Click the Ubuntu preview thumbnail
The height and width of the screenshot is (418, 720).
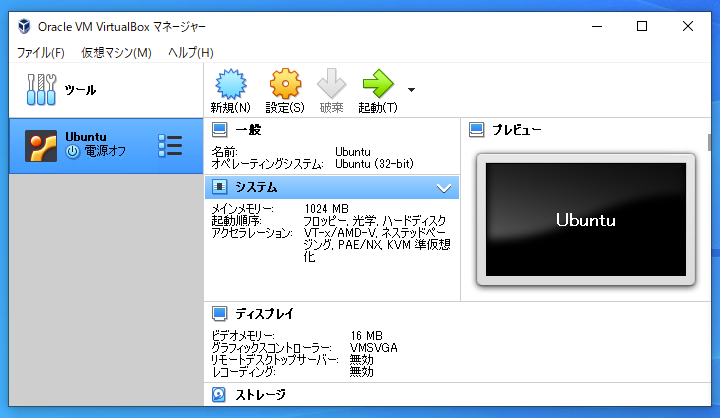tap(586, 220)
